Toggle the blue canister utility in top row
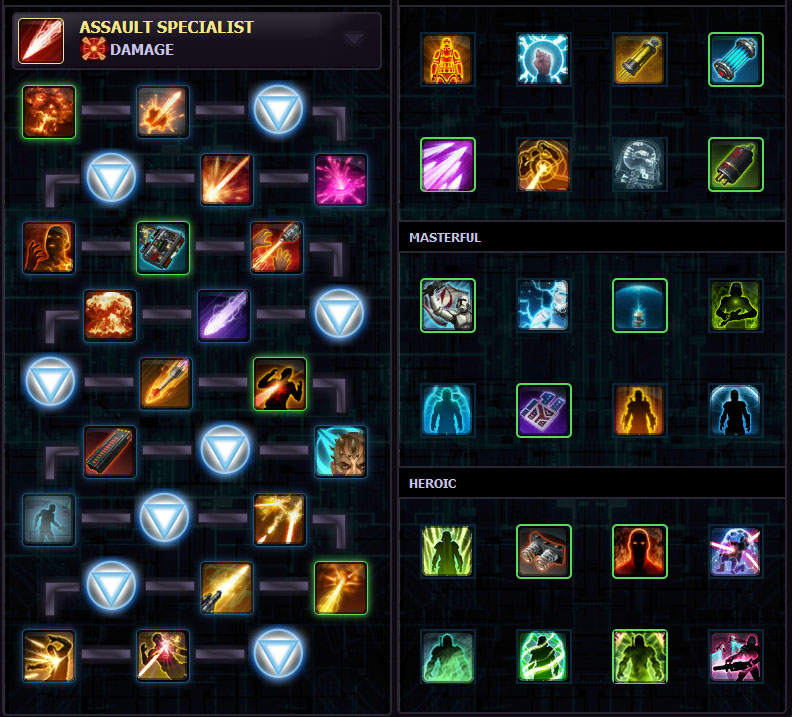 tap(735, 60)
